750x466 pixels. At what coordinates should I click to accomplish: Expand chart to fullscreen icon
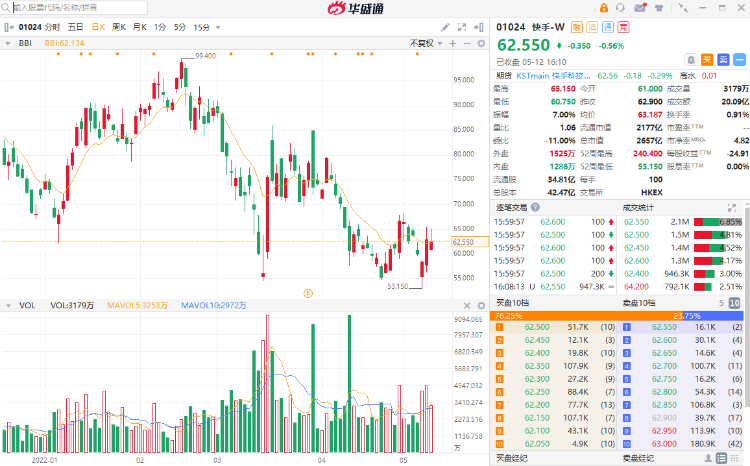point(462,27)
